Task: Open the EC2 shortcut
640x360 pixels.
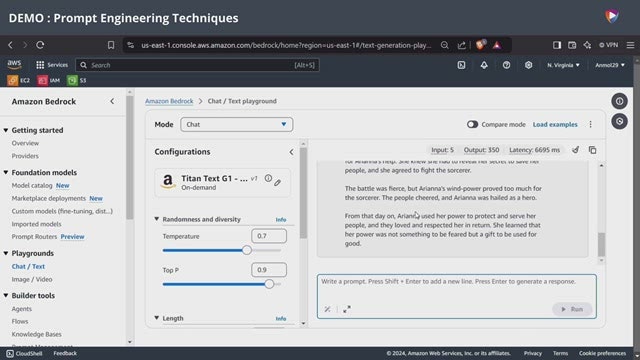Action: 19,80
